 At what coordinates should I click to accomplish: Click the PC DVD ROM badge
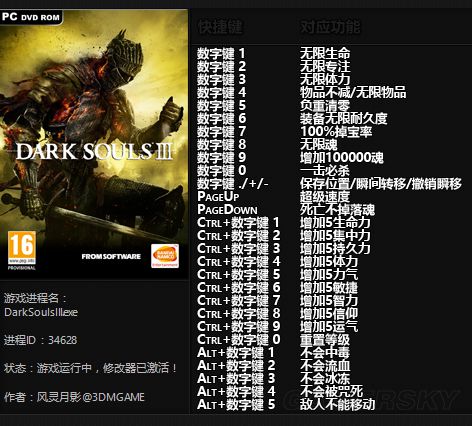(x=31, y=17)
